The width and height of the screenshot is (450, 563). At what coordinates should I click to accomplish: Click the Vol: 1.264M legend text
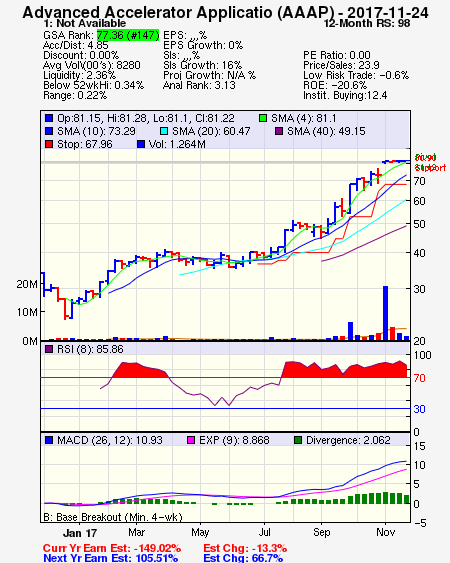tap(177, 144)
